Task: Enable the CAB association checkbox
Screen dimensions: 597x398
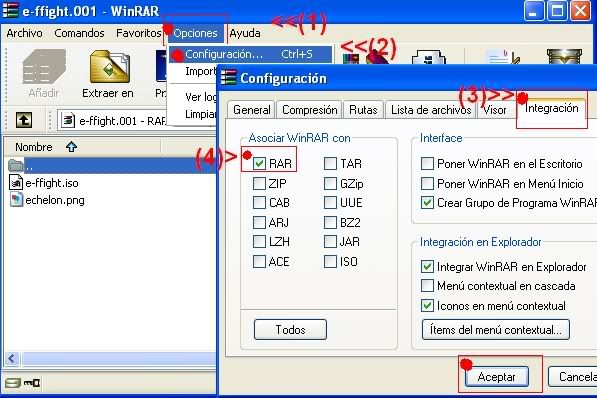Action: 259,202
